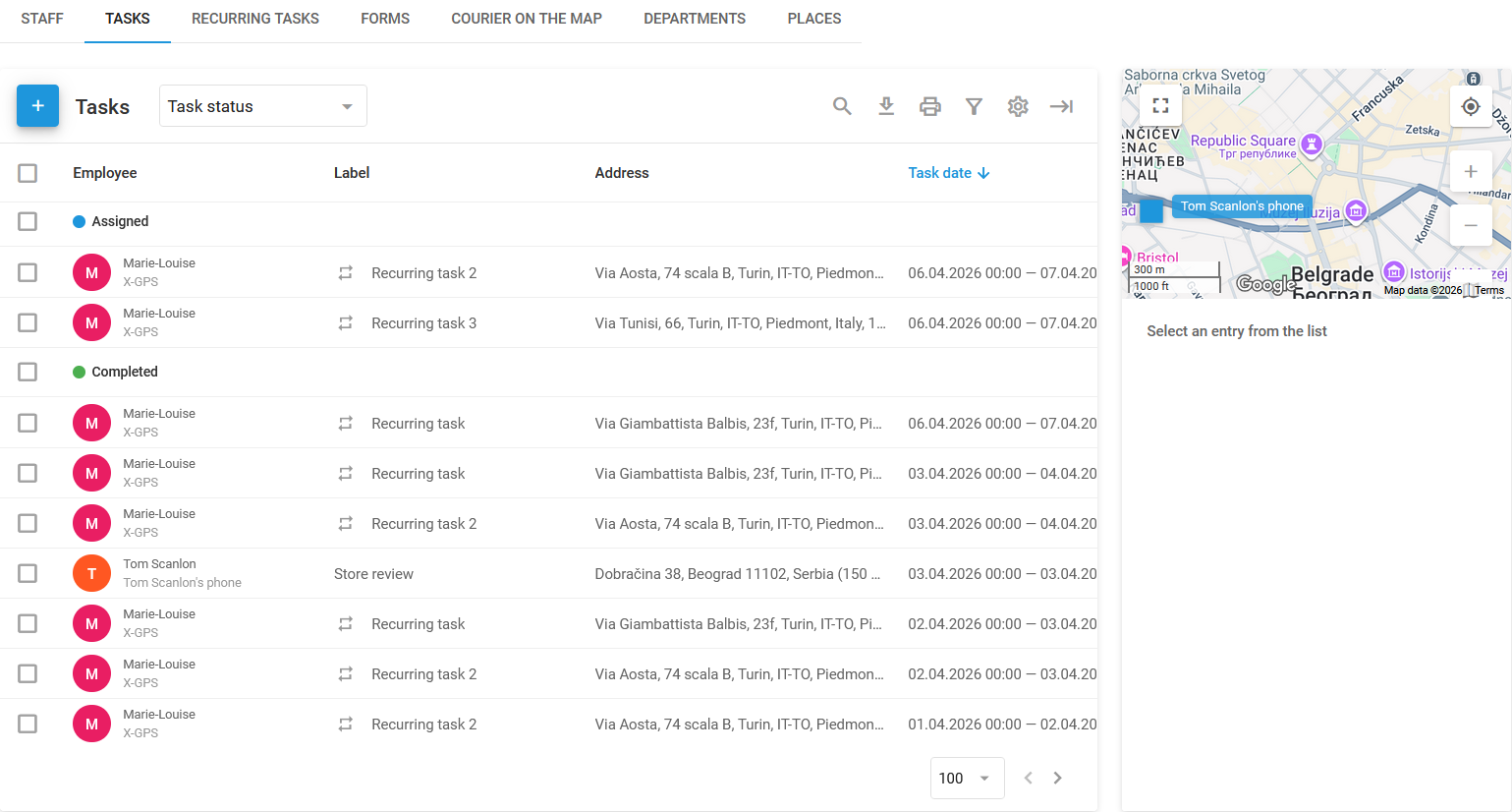Go to next page arrow
The image size is (1512, 812).
coord(1057,778)
